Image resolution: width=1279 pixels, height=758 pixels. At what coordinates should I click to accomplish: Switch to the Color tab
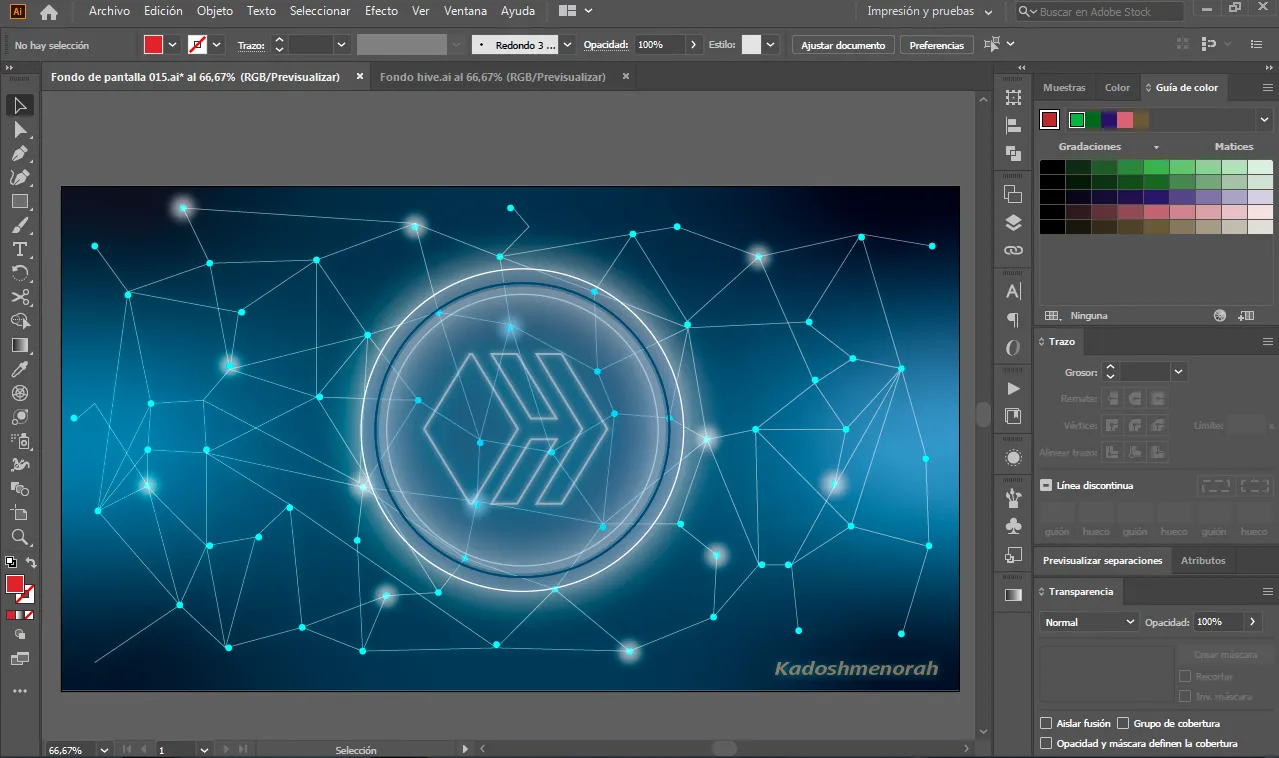click(1117, 88)
